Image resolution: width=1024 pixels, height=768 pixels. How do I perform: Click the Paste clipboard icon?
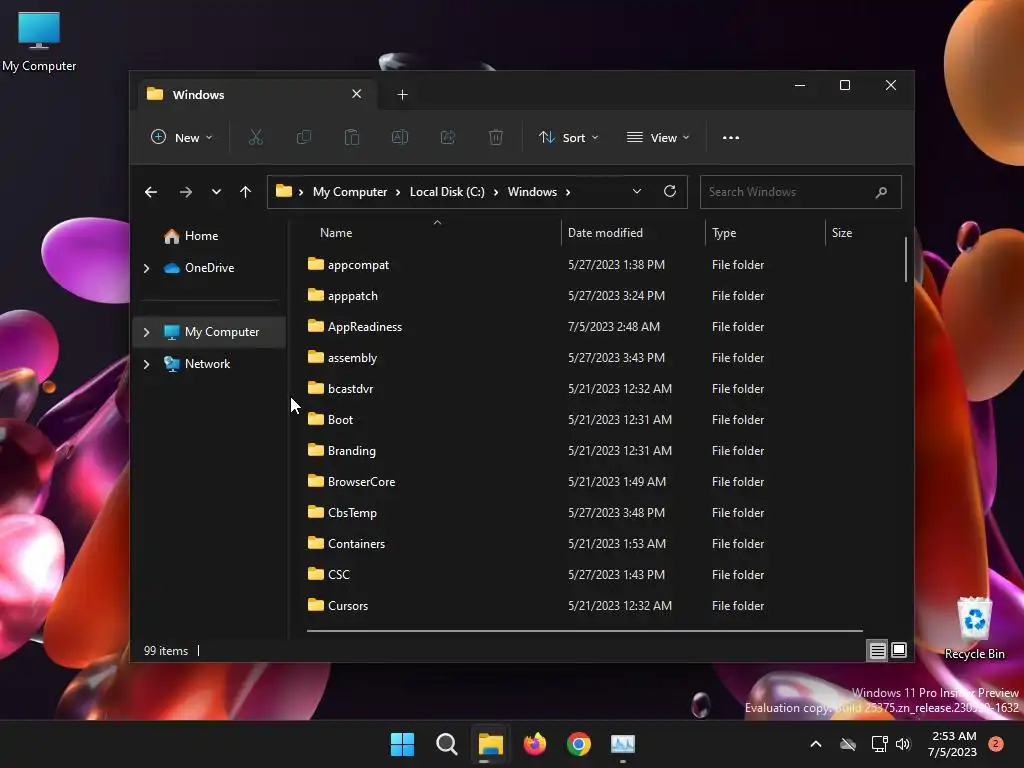coord(351,137)
